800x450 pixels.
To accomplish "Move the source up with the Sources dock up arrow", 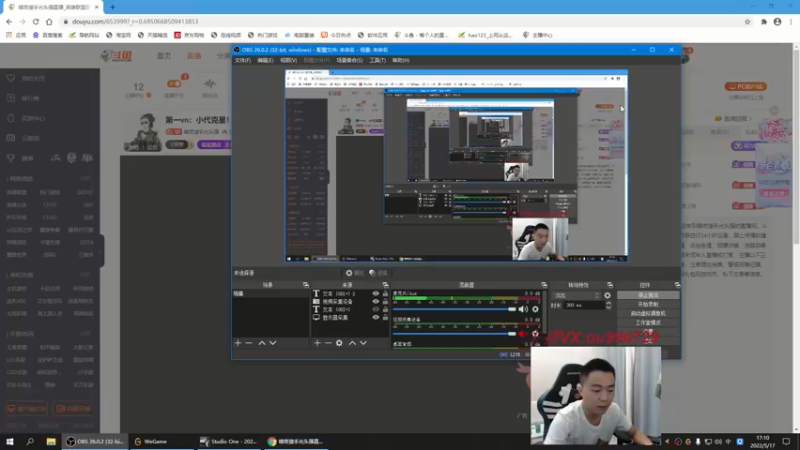I will click(352, 343).
